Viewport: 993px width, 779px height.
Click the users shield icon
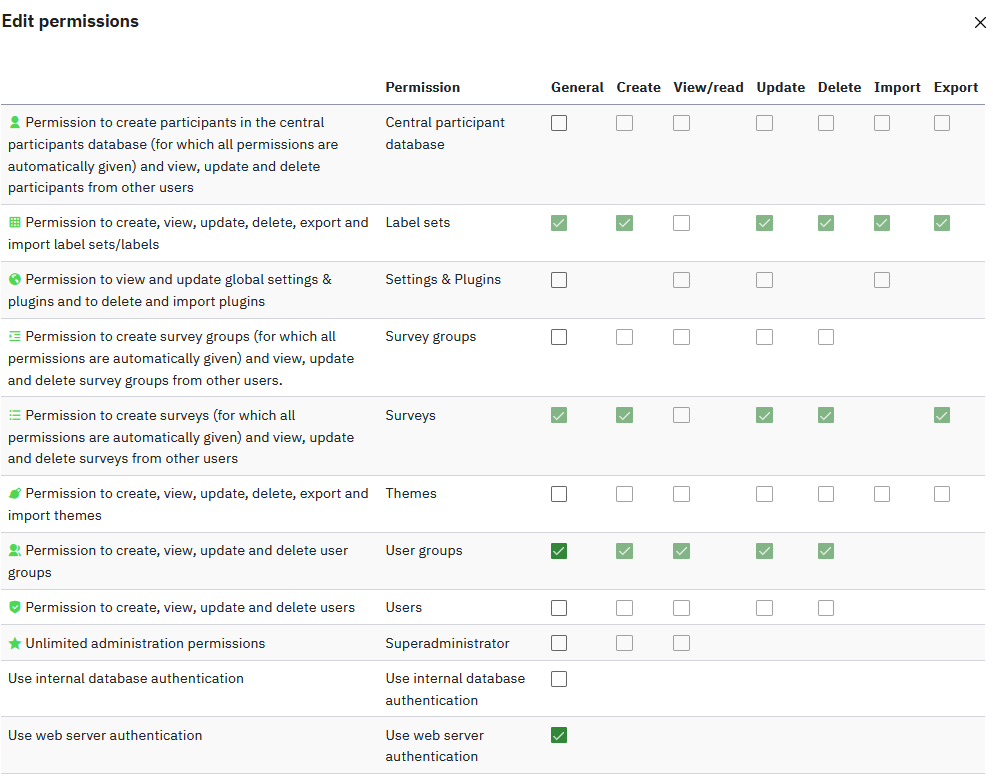(x=15, y=607)
